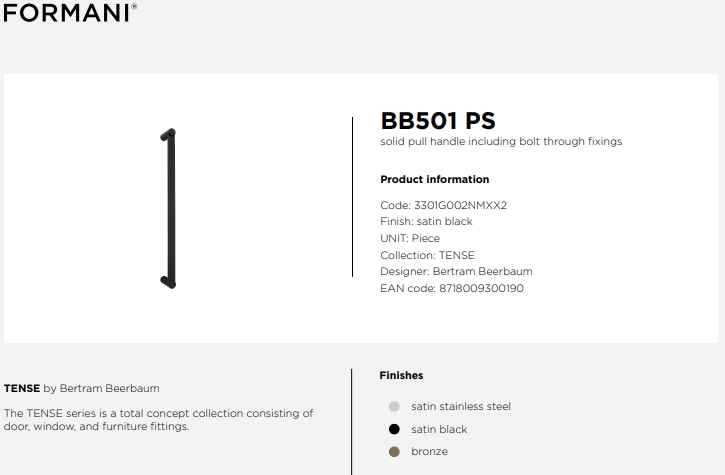Click the Finish: satin black line
This screenshot has height=475, width=725.
coord(426,222)
